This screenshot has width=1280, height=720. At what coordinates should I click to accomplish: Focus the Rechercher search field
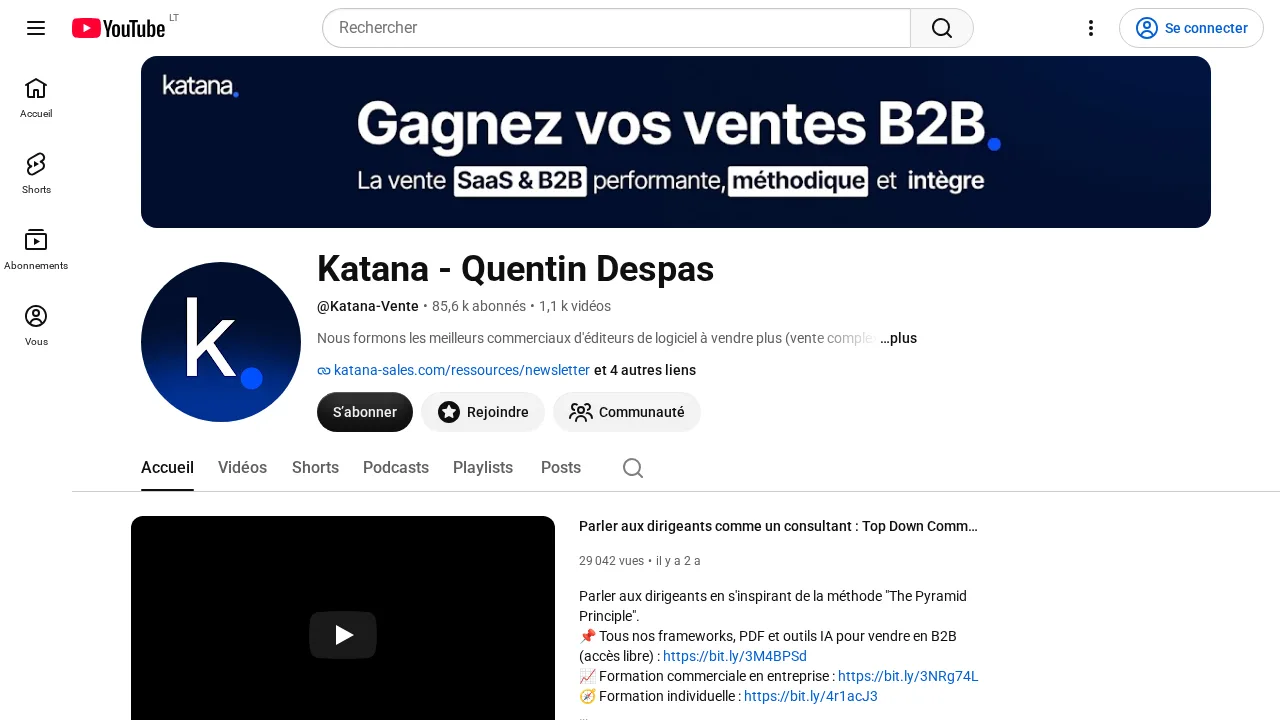click(616, 28)
